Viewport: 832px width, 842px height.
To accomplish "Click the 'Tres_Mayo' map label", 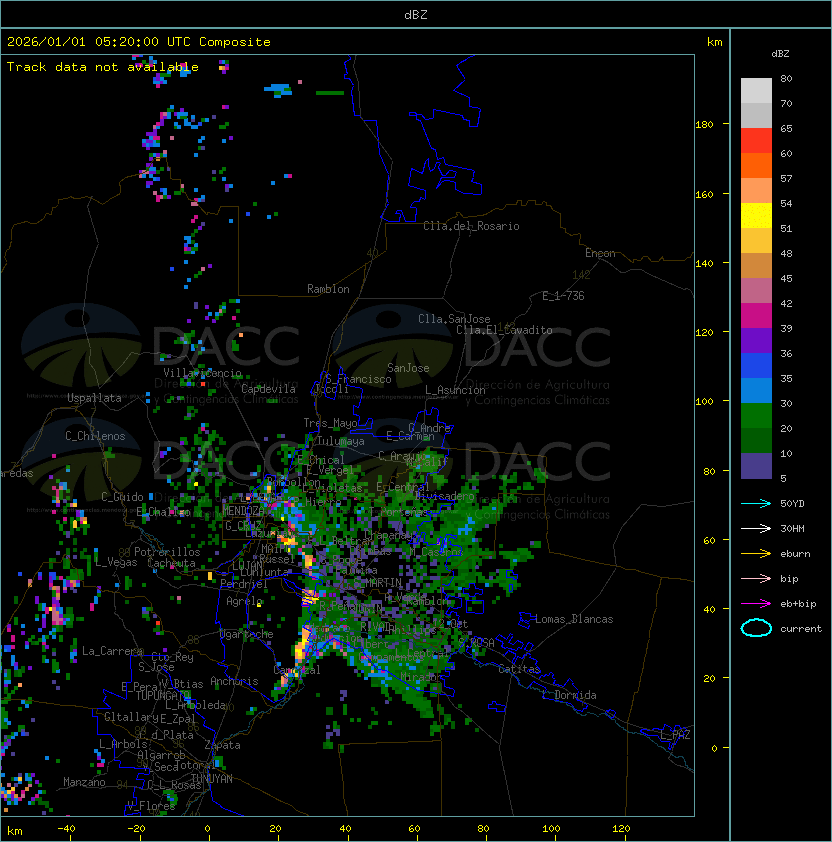I will pyautogui.click(x=330, y=423).
